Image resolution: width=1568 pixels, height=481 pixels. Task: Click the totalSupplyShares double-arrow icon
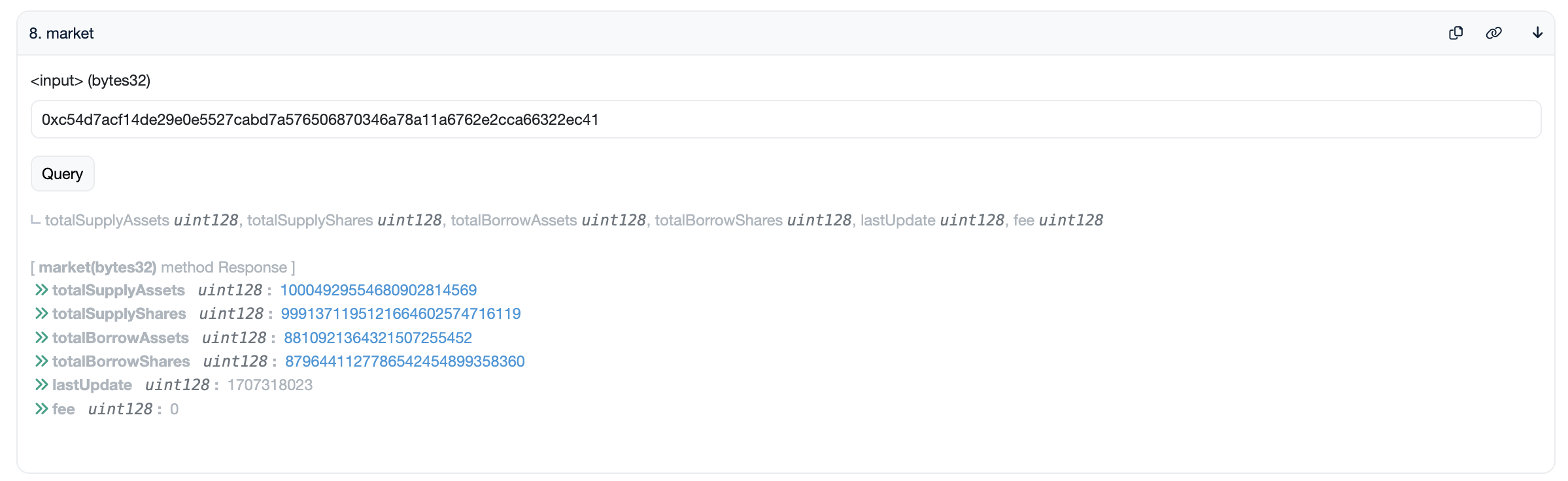pyautogui.click(x=42, y=314)
